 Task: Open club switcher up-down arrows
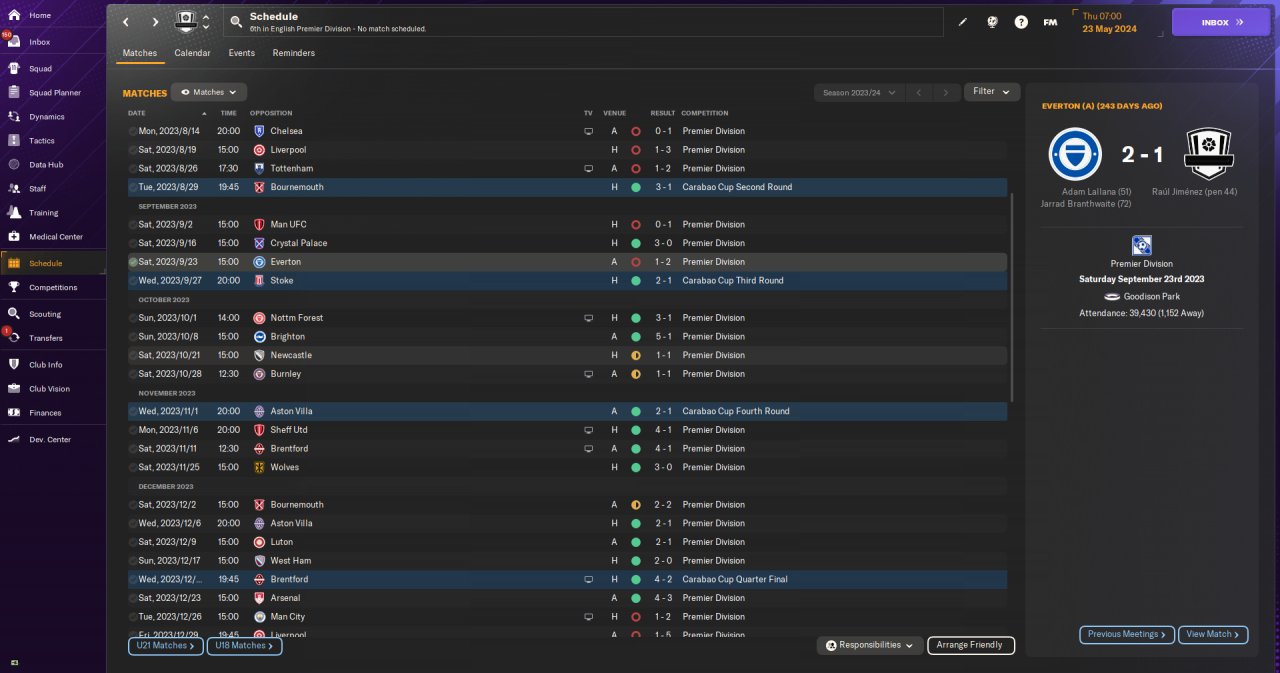(206, 21)
